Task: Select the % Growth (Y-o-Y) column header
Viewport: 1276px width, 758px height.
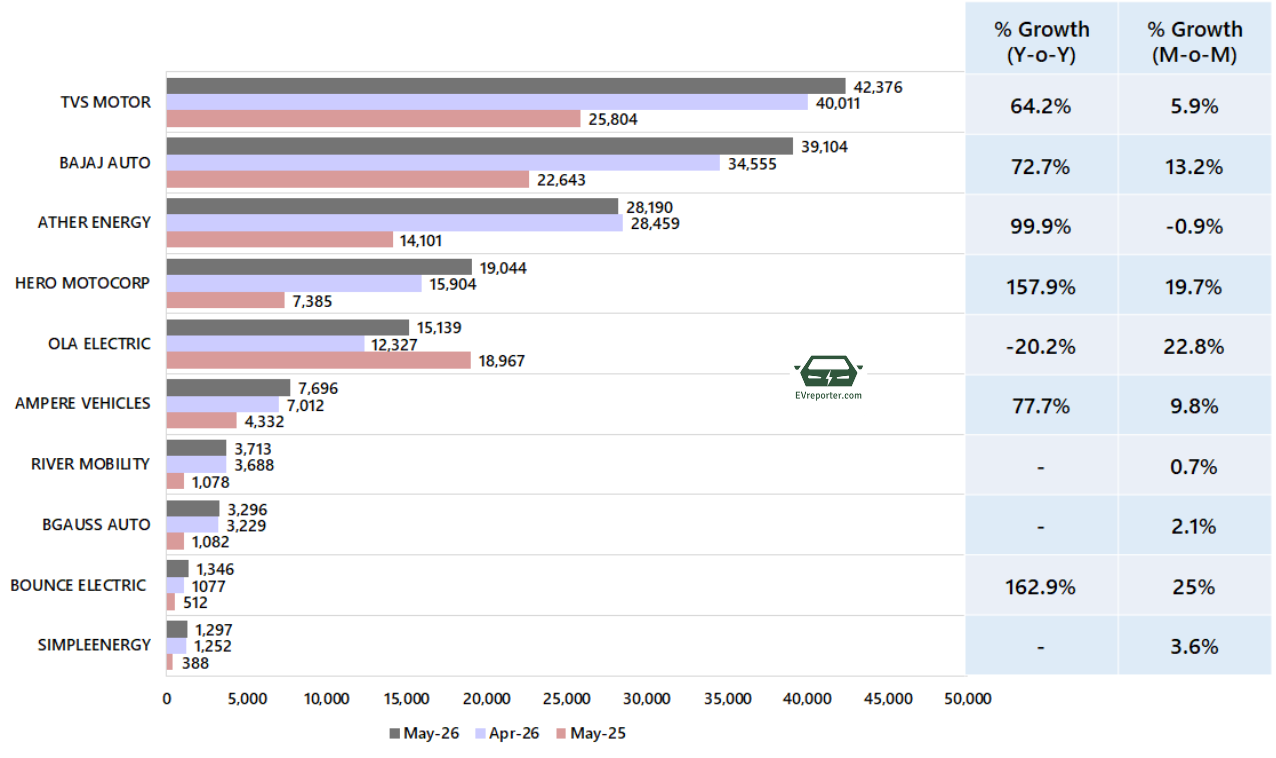Action: coord(1041,42)
